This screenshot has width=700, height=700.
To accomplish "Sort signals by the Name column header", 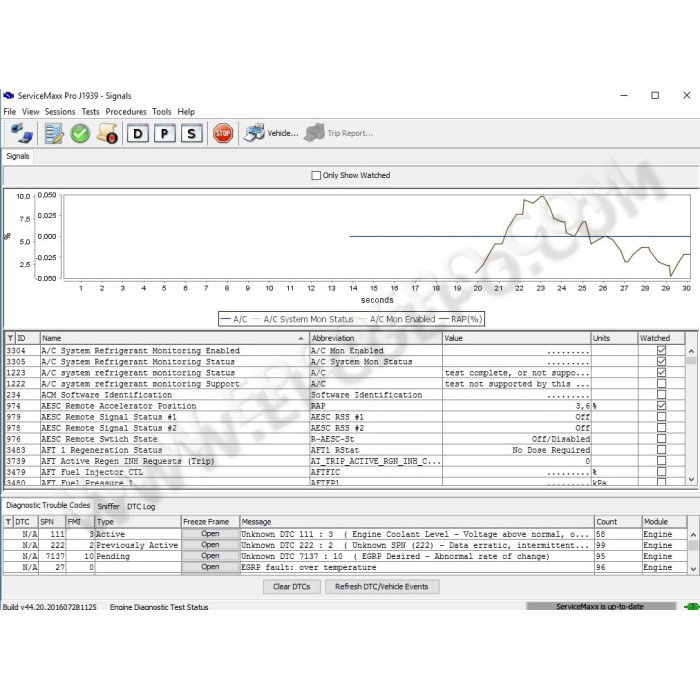I will click(x=170, y=338).
